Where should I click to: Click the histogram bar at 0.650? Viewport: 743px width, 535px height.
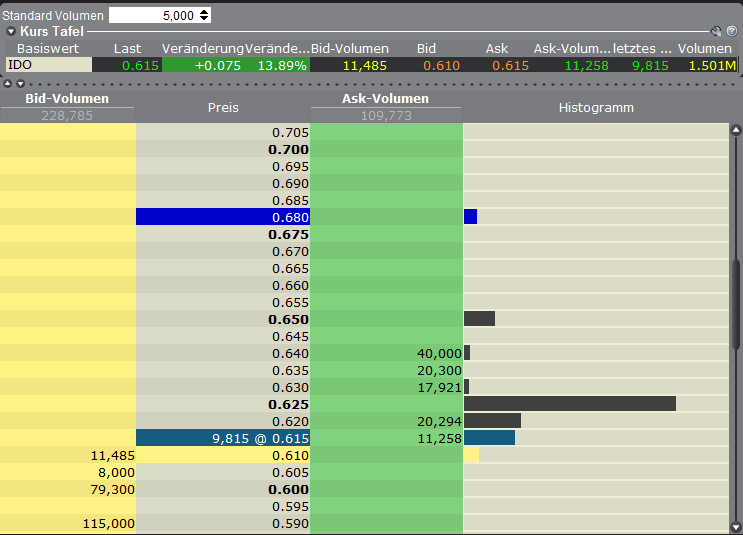tap(480, 318)
